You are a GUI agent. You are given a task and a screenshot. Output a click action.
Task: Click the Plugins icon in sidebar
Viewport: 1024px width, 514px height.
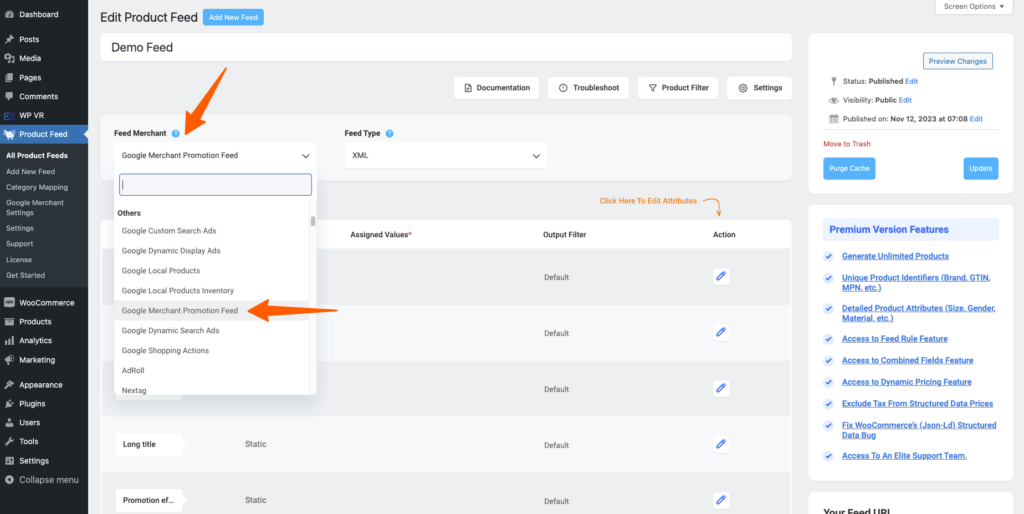9,404
